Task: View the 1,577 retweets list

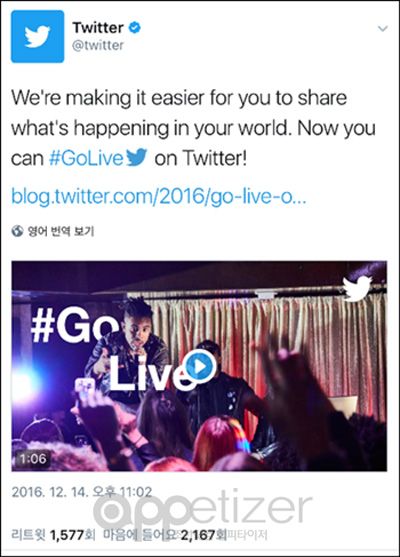Action: pyautogui.click(x=53, y=534)
